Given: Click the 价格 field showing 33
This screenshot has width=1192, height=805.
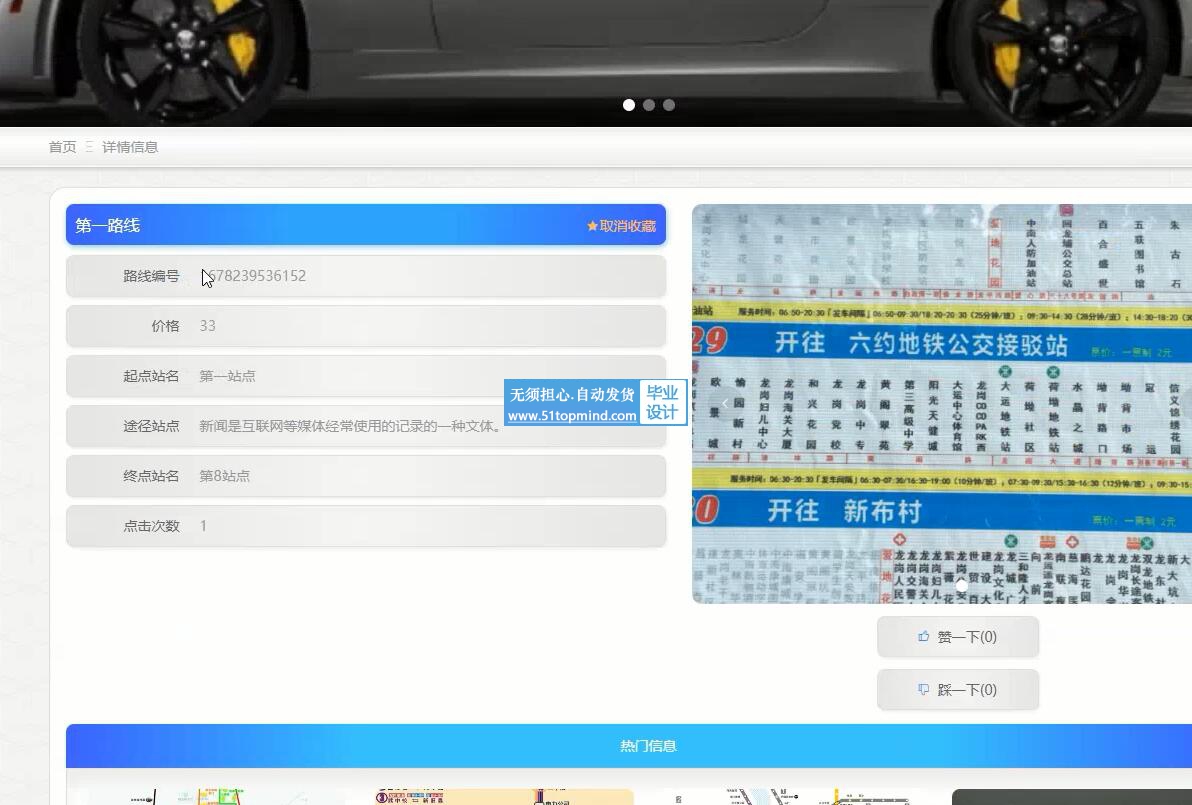Looking at the screenshot, I should [x=208, y=326].
